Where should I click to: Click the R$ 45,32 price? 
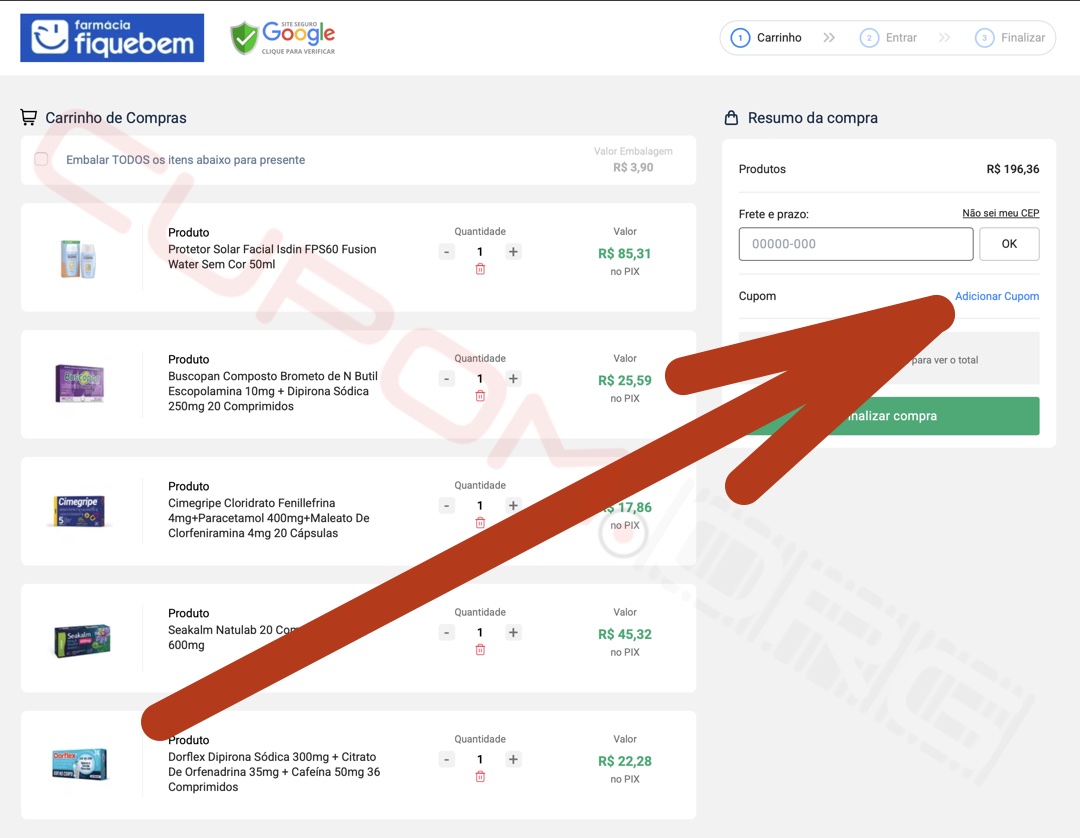(625, 634)
